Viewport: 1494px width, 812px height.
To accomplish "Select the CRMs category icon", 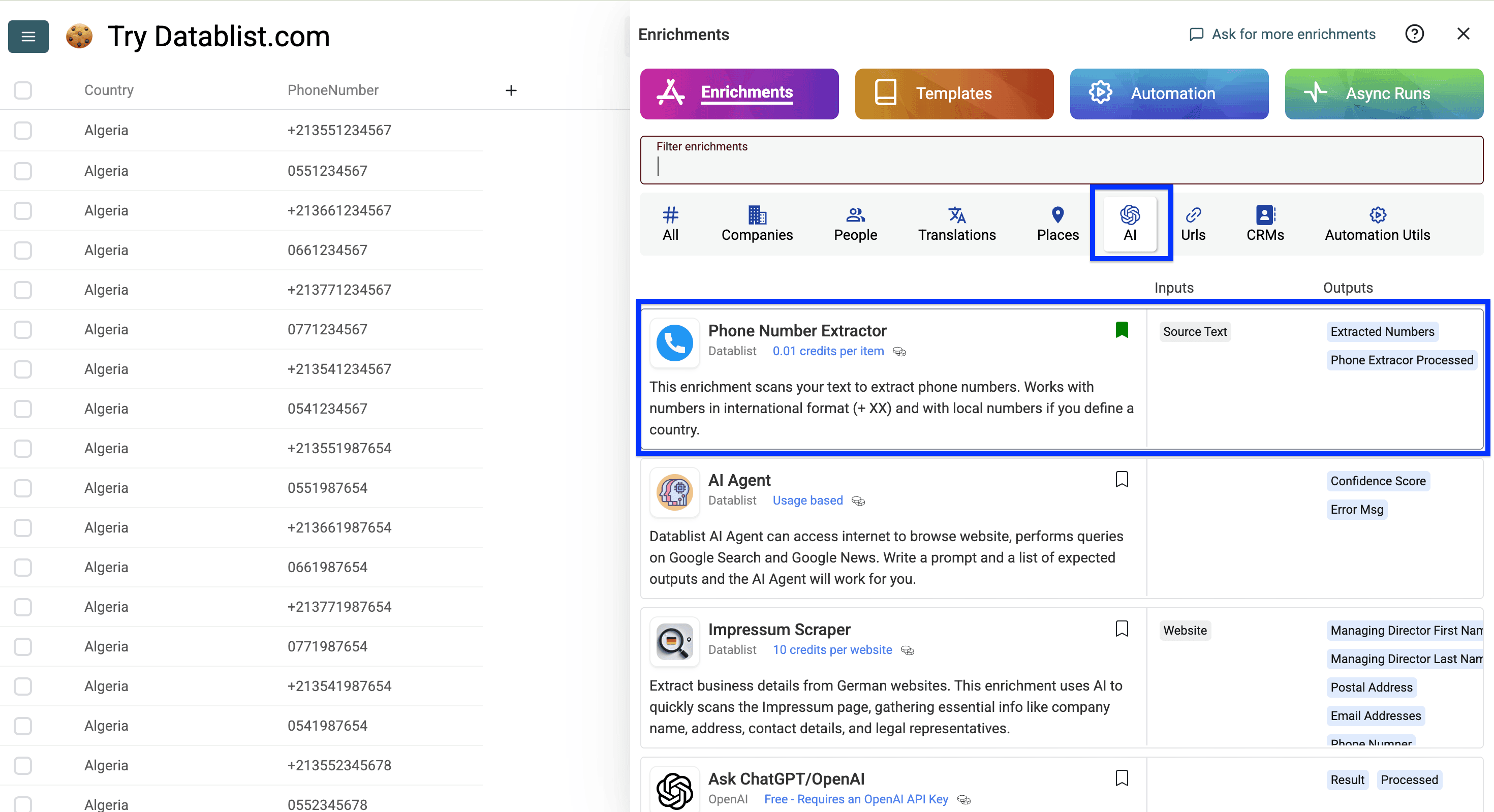I will click(1264, 223).
